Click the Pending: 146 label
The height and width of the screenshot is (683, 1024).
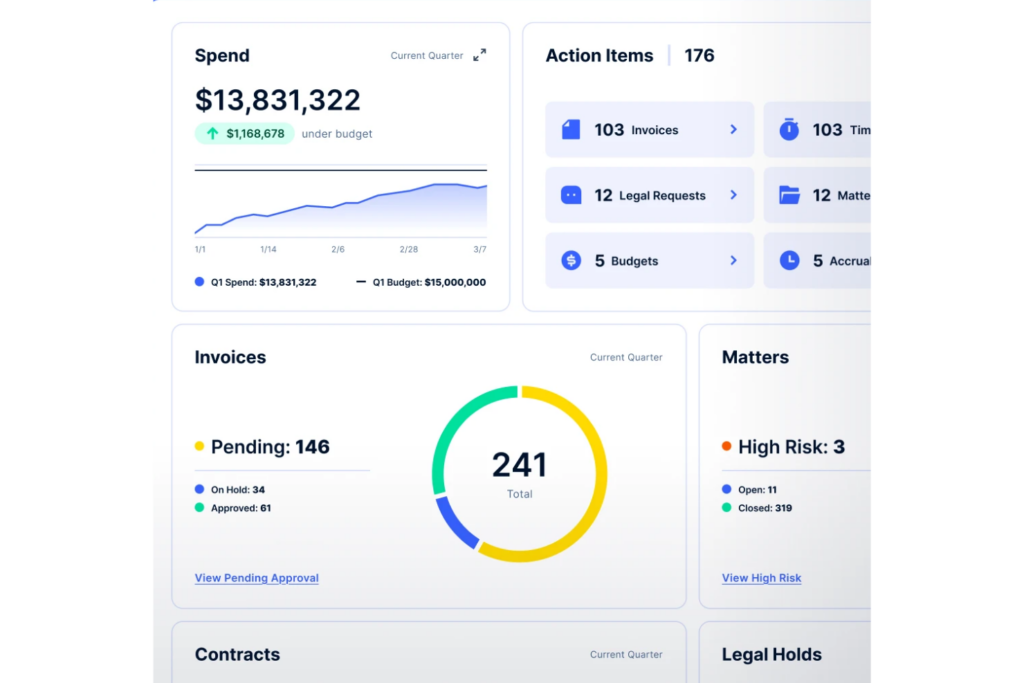click(x=270, y=447)
